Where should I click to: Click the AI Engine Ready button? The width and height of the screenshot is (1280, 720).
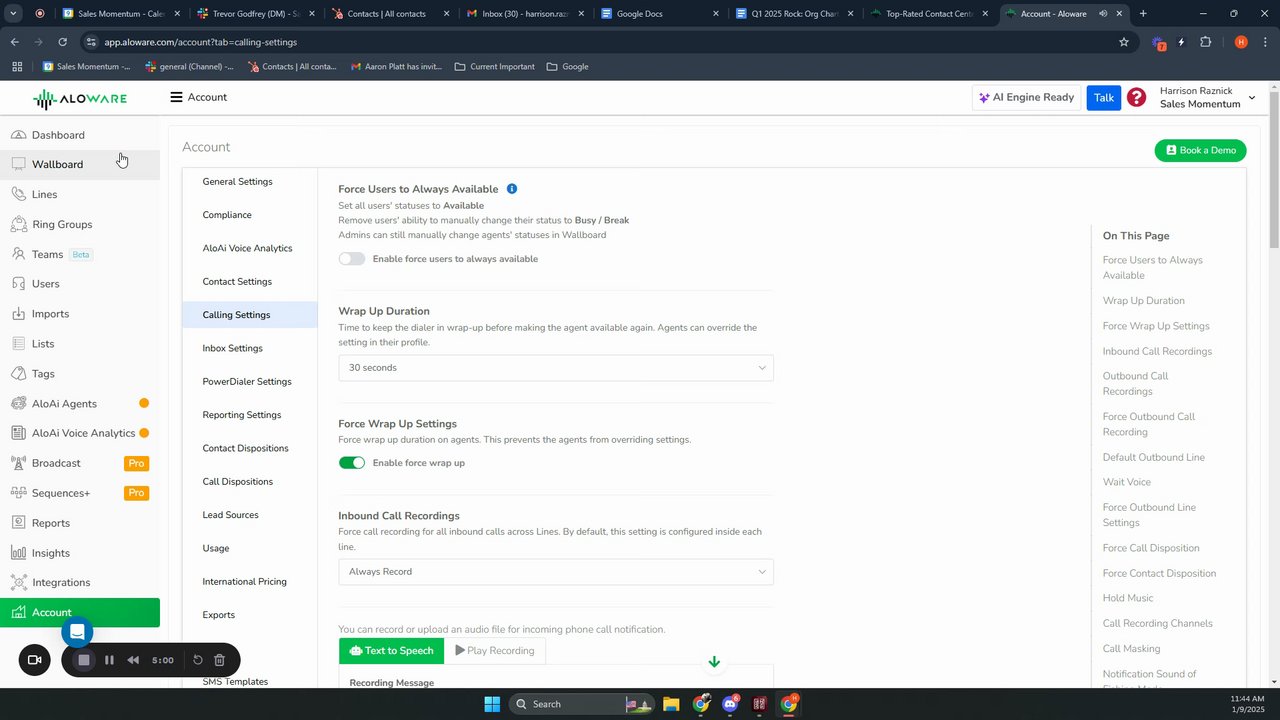pyautogui.click(x=1027, y=97)
